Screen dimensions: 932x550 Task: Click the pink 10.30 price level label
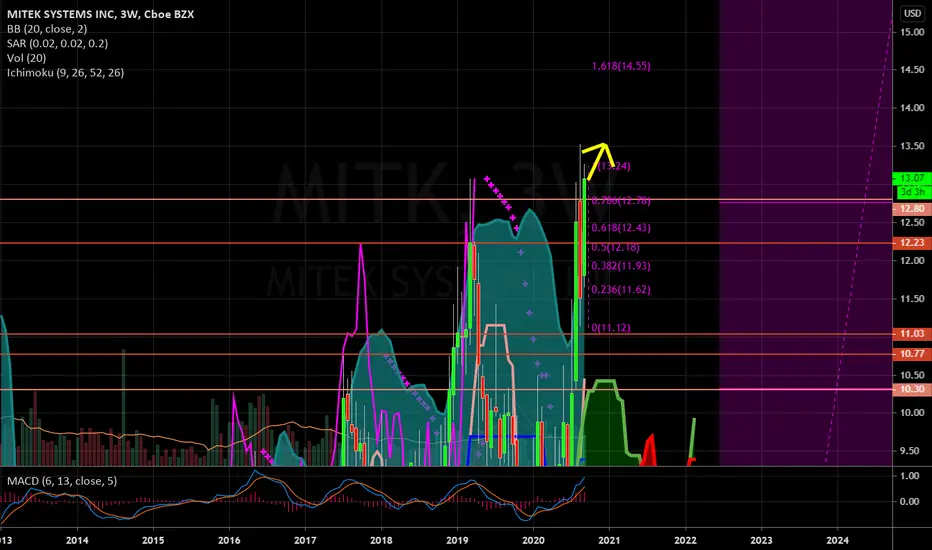pos(912,389)
